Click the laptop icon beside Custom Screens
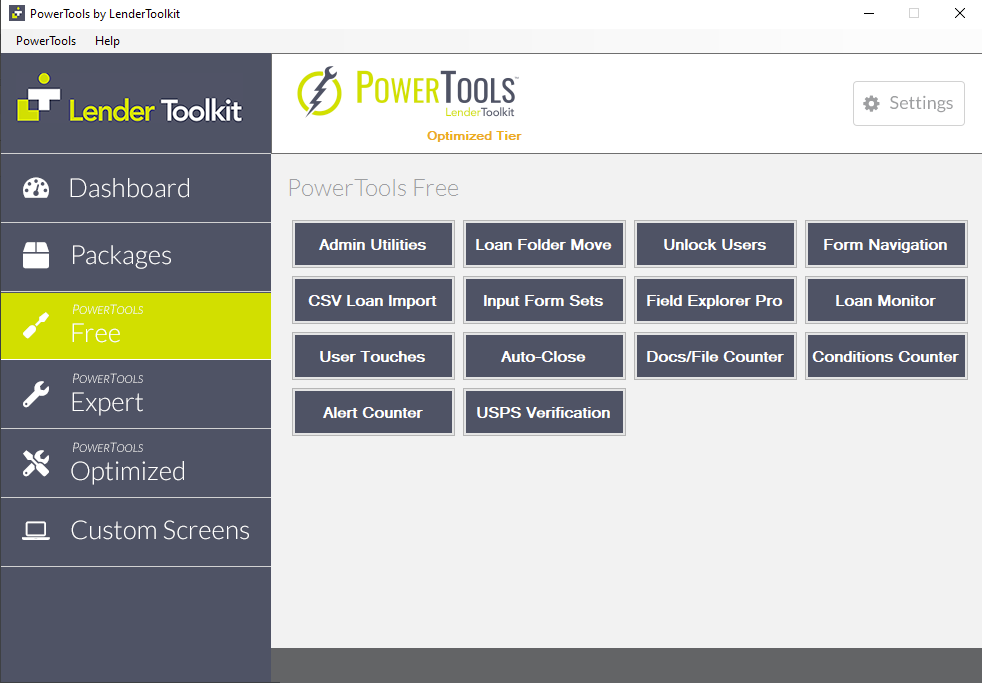 [36, 531]
